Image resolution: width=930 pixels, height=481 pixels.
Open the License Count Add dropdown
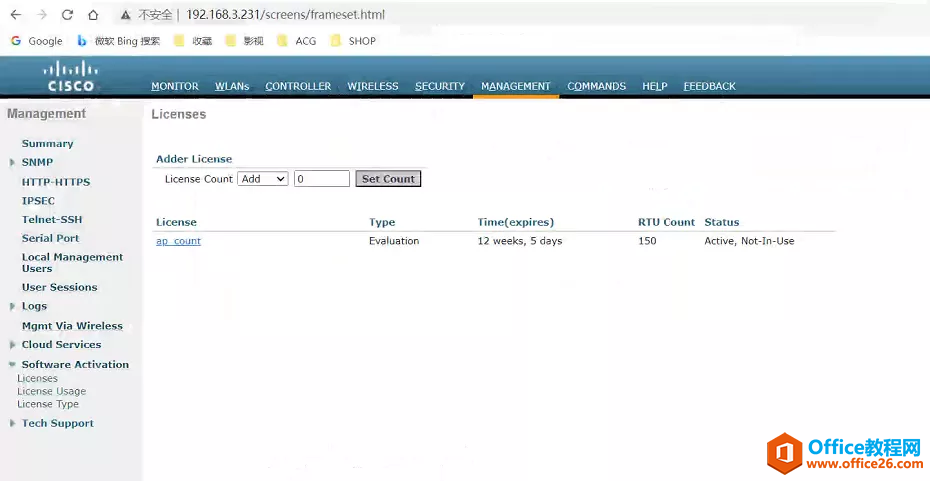pyautogui.click(x=263, y=179)
